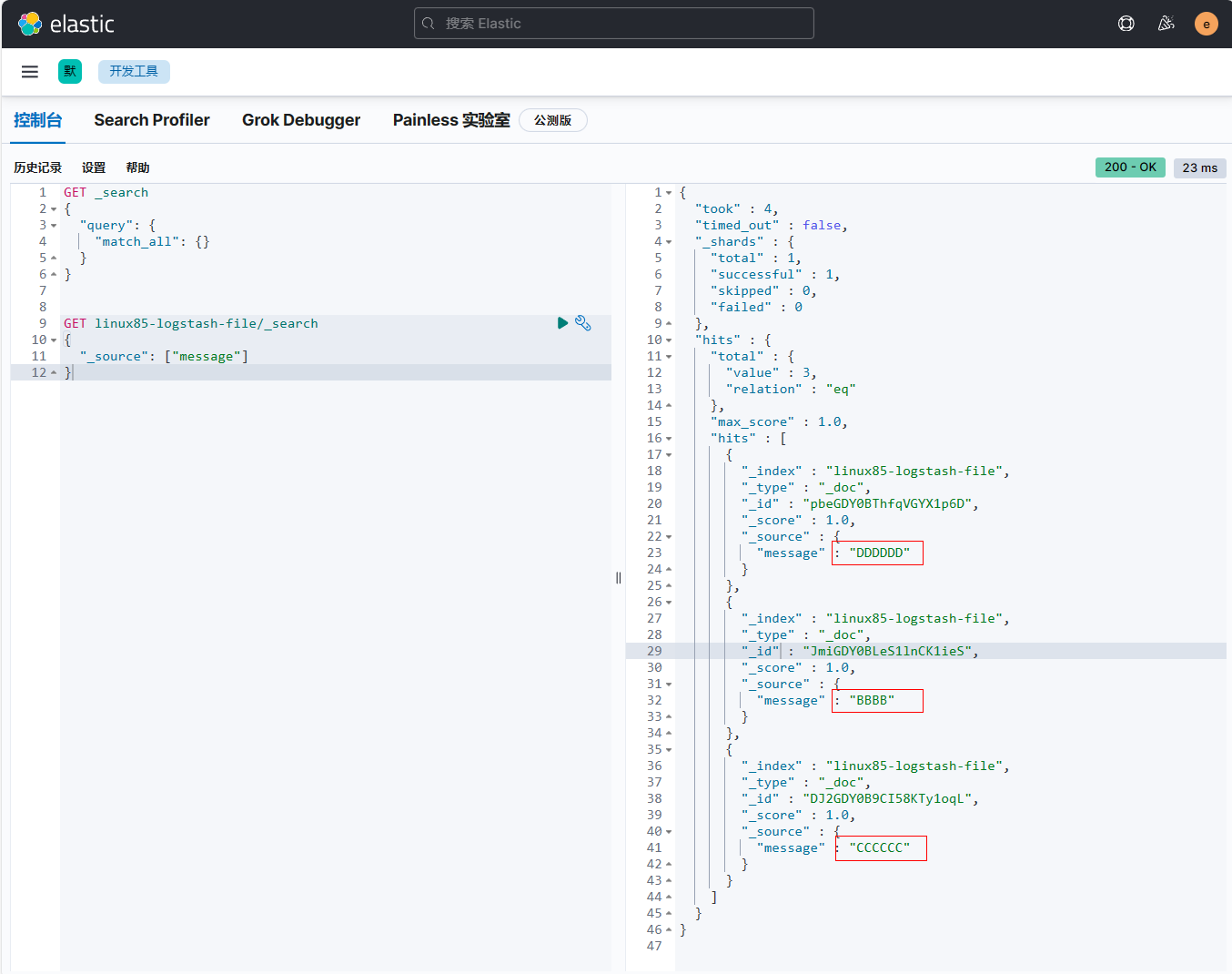Viewport: 1232px width, 974px height.
Task: Open the wrench request options menu
Action: 583,323
